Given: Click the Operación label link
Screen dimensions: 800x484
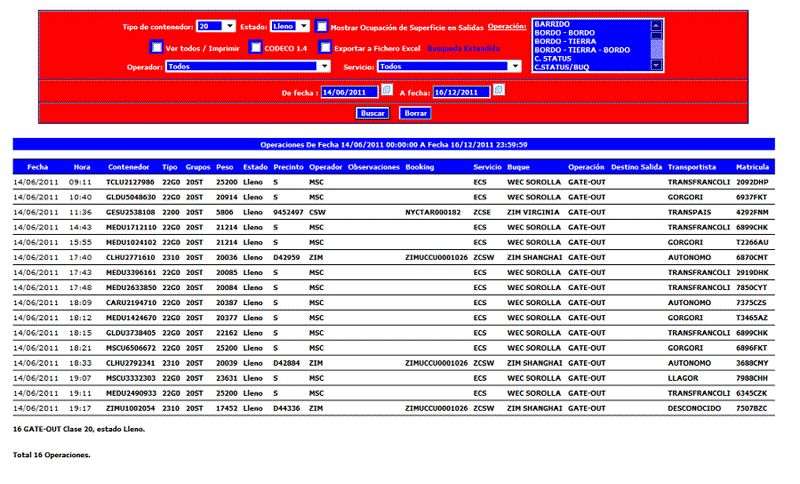Looking at the screenshot, I should (507, 26).
